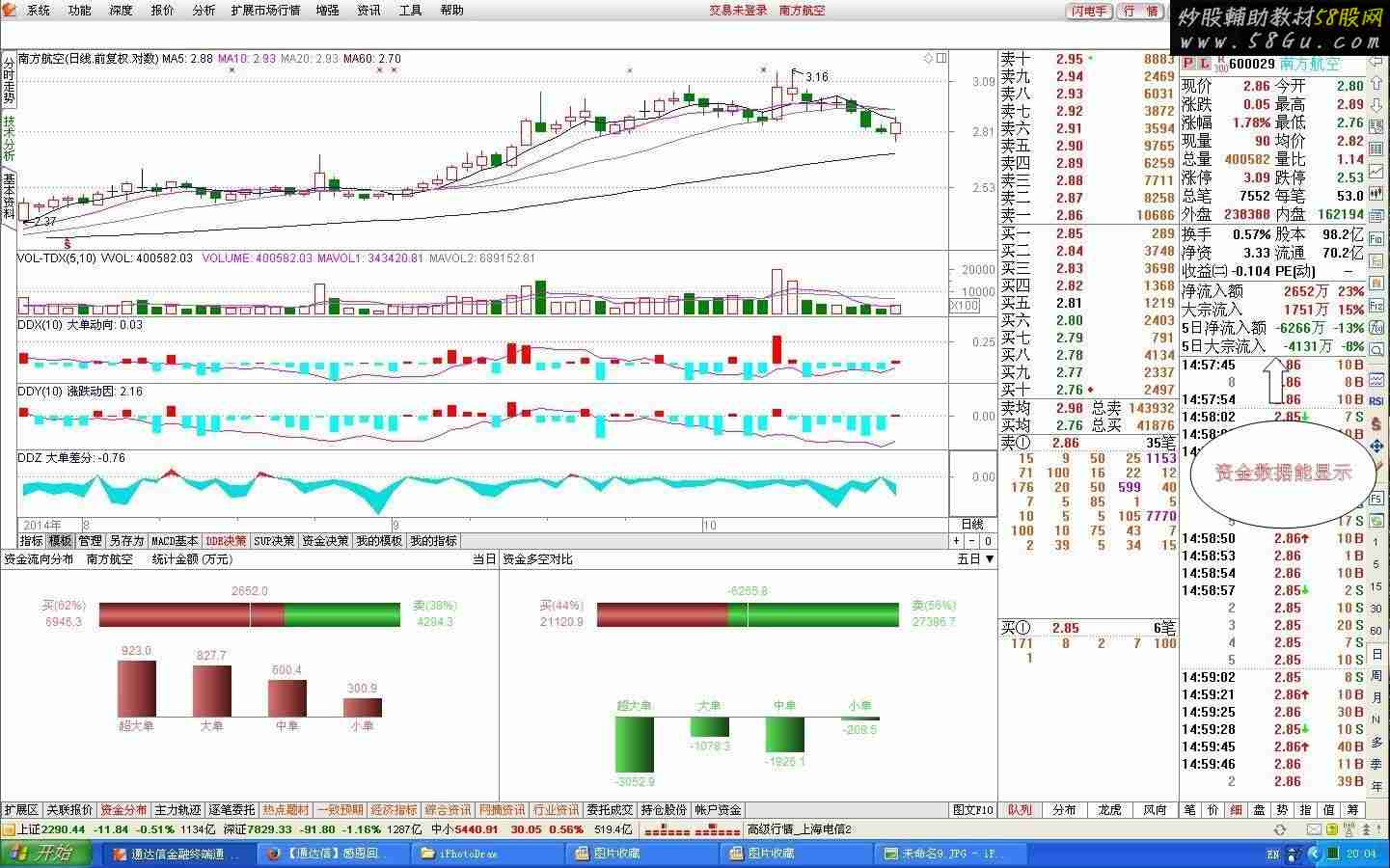Open the mail envelope icon in status bar

[1314, 829]
